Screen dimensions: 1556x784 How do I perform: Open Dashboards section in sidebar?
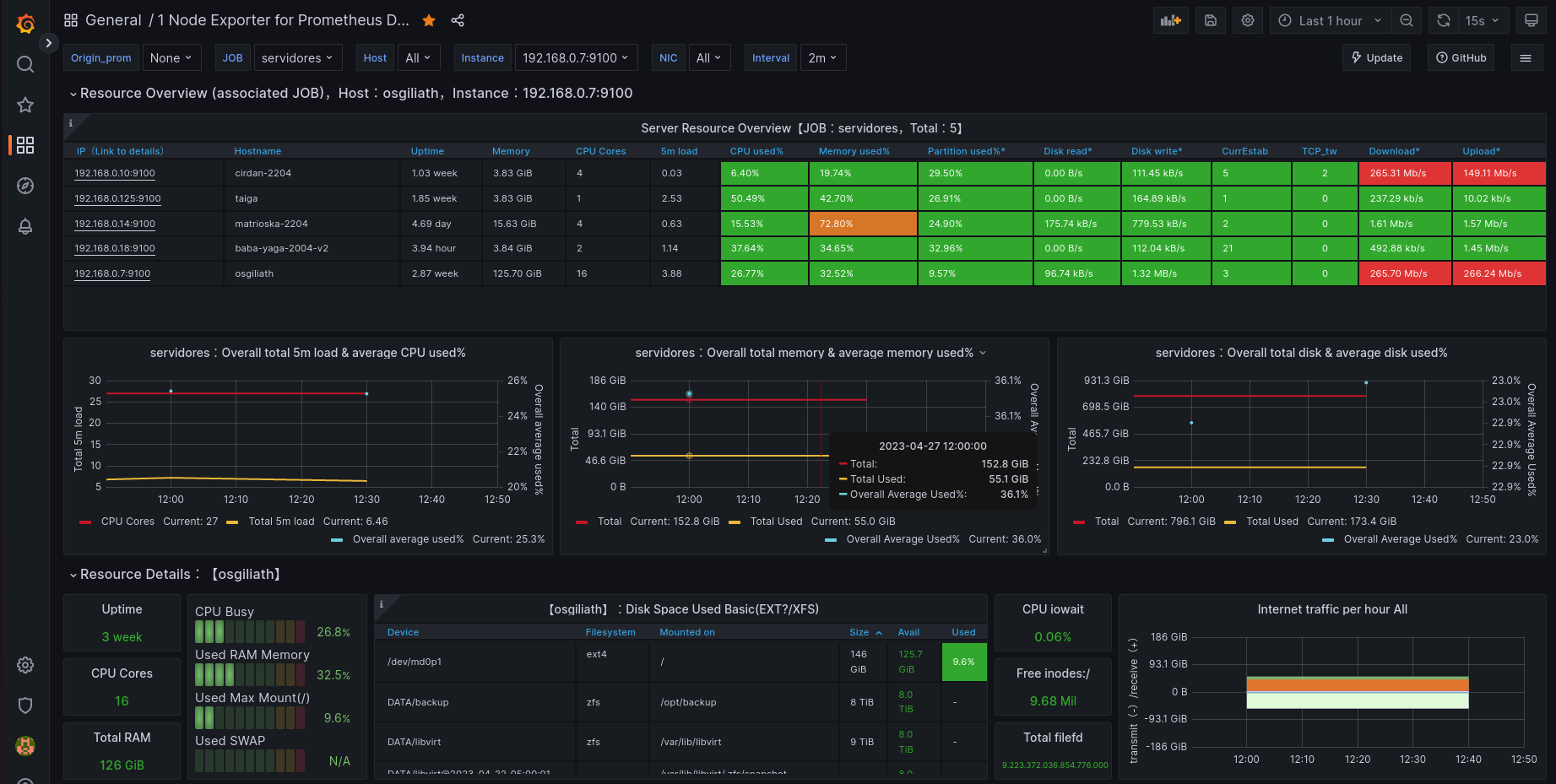coord(25,145)
